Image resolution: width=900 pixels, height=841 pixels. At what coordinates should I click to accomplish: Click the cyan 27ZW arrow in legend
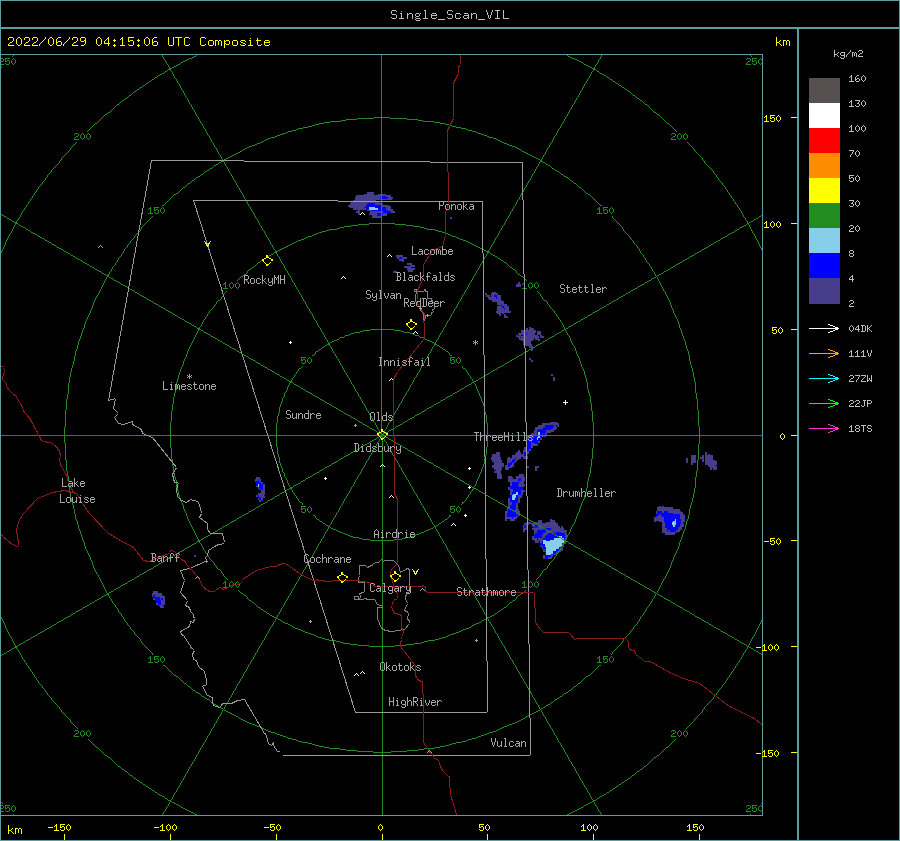tap(824, 378)
